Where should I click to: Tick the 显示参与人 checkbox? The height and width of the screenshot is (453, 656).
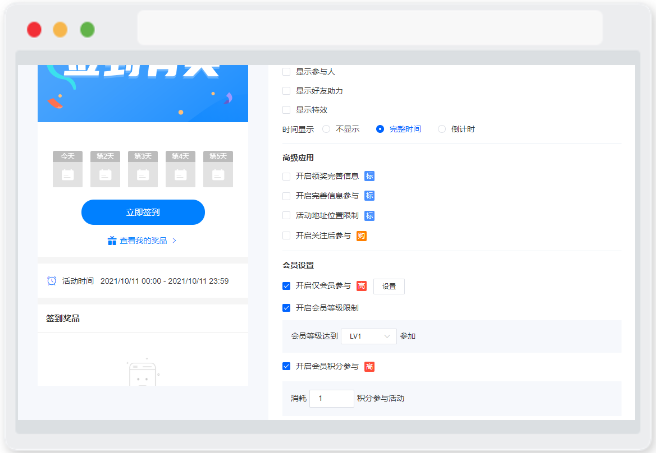pos(286,72)
